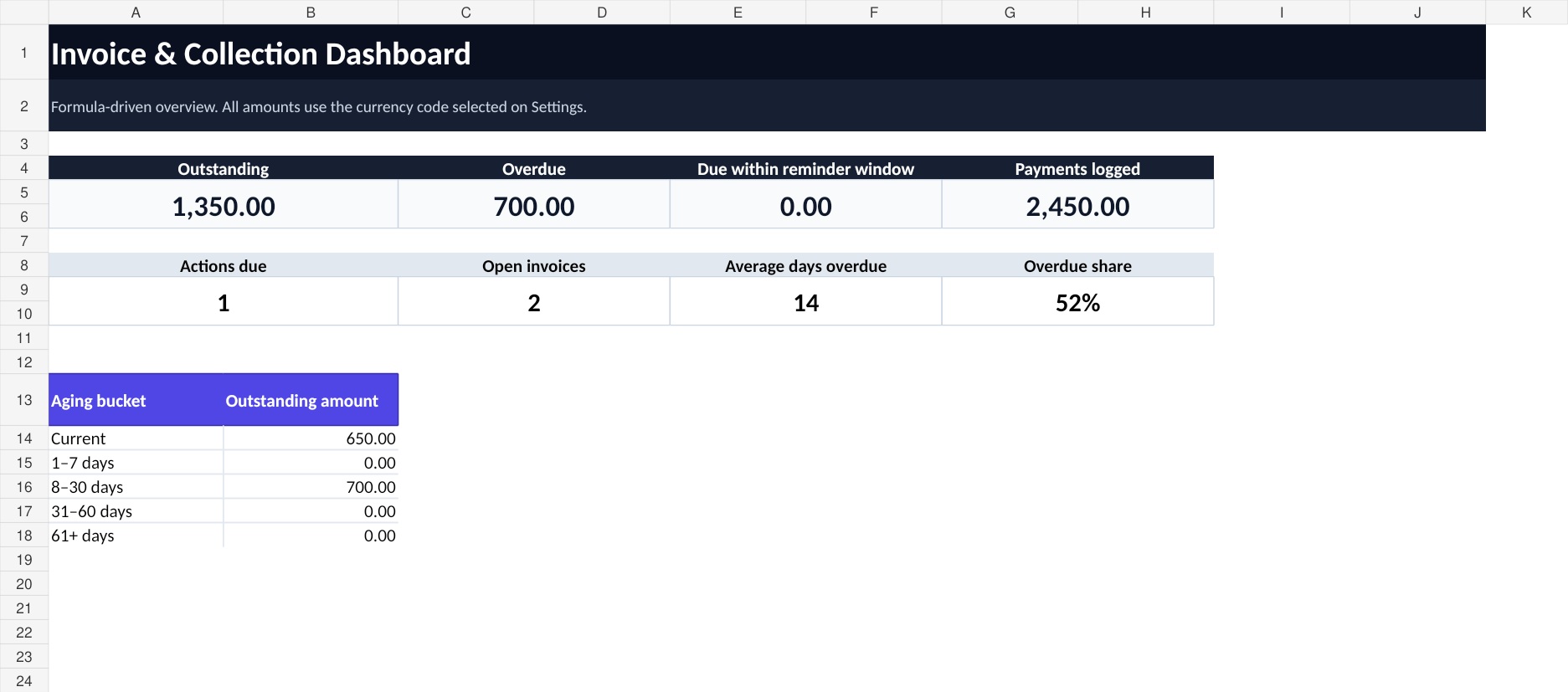The image size is (1568, 692).
Task: Select the Overdue share label
Action: point(1077,266)
